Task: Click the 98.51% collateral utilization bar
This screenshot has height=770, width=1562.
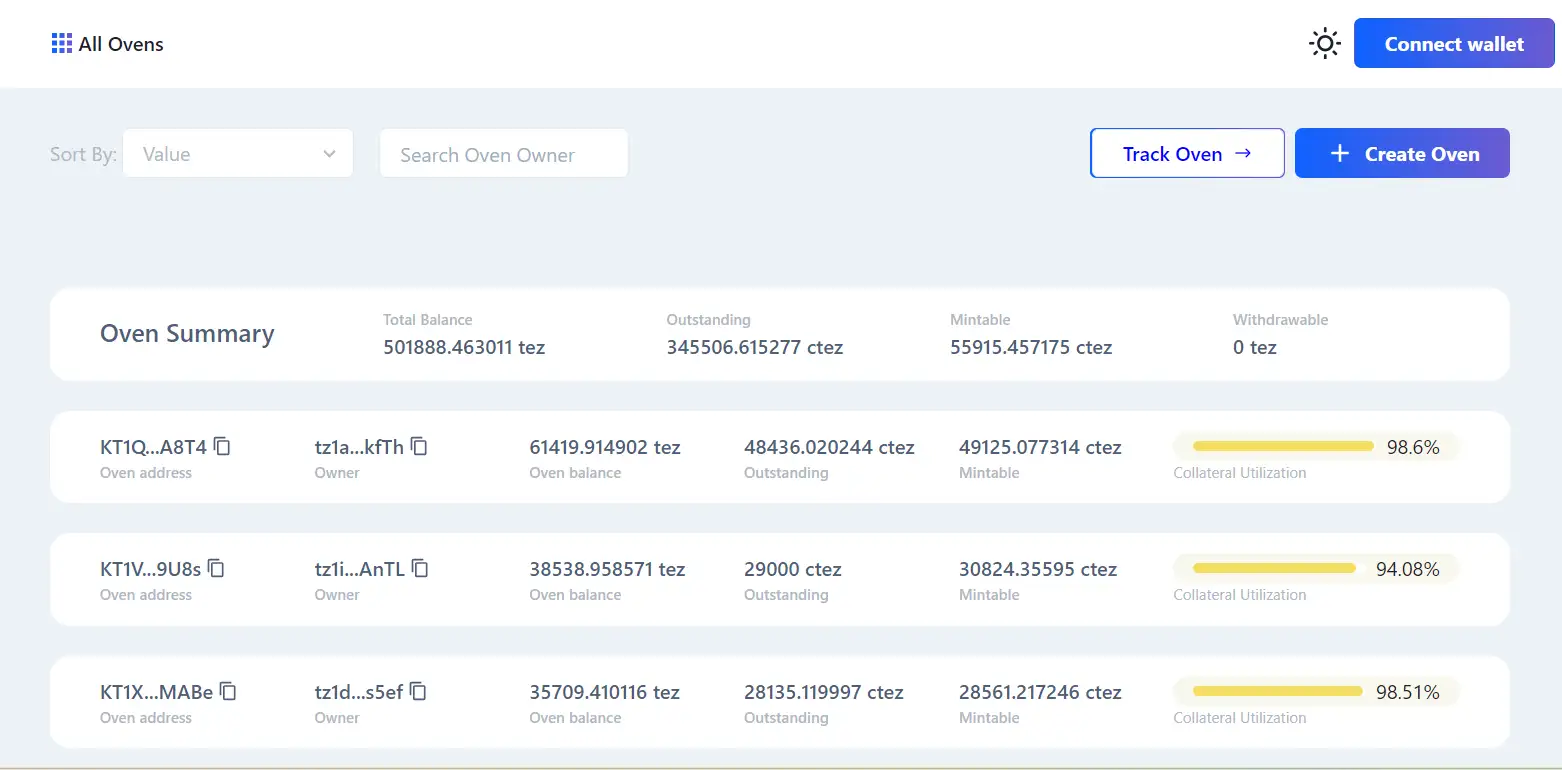Action: (1278, 691)
